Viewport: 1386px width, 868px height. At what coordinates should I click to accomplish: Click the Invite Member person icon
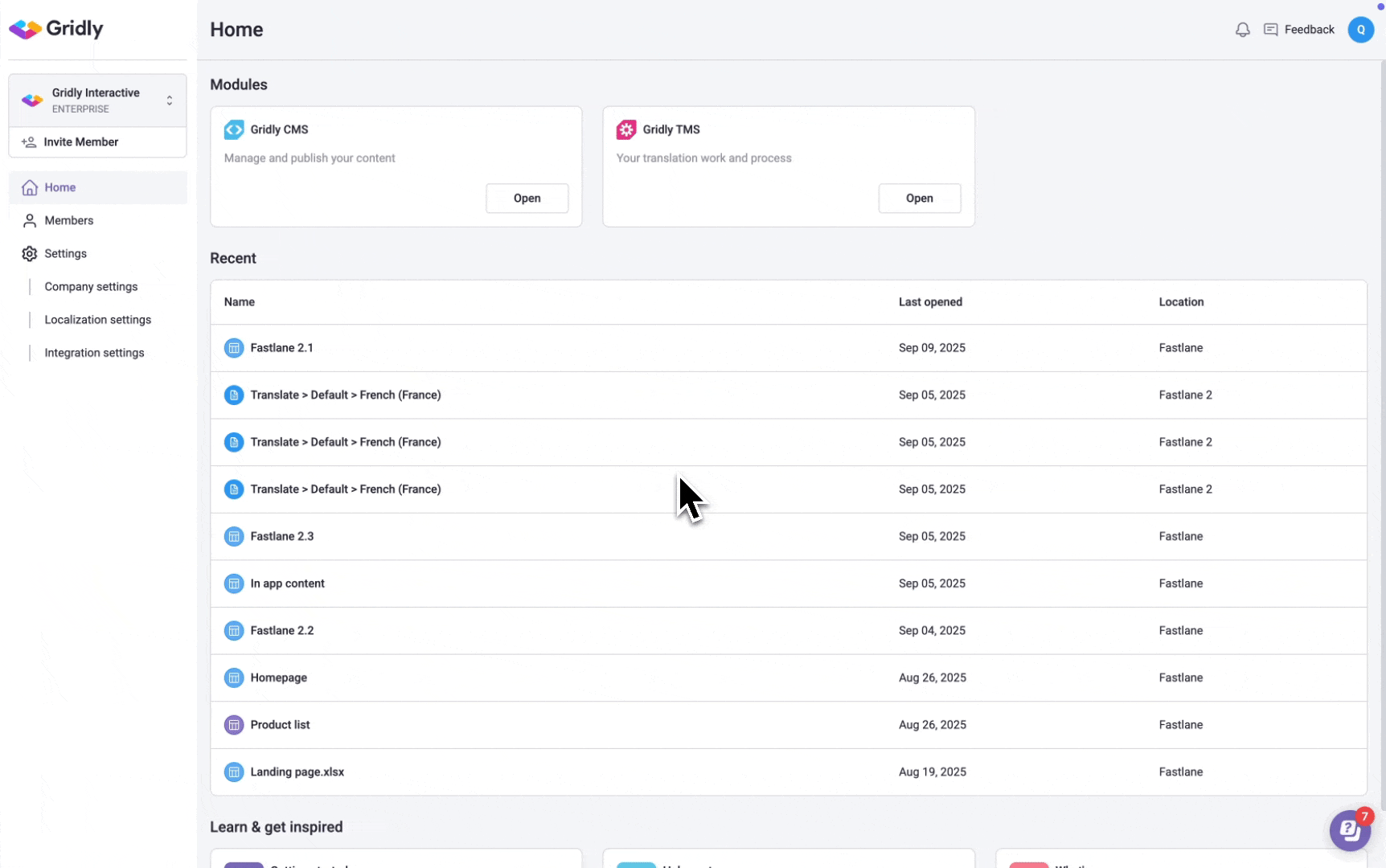coord(29,142)
